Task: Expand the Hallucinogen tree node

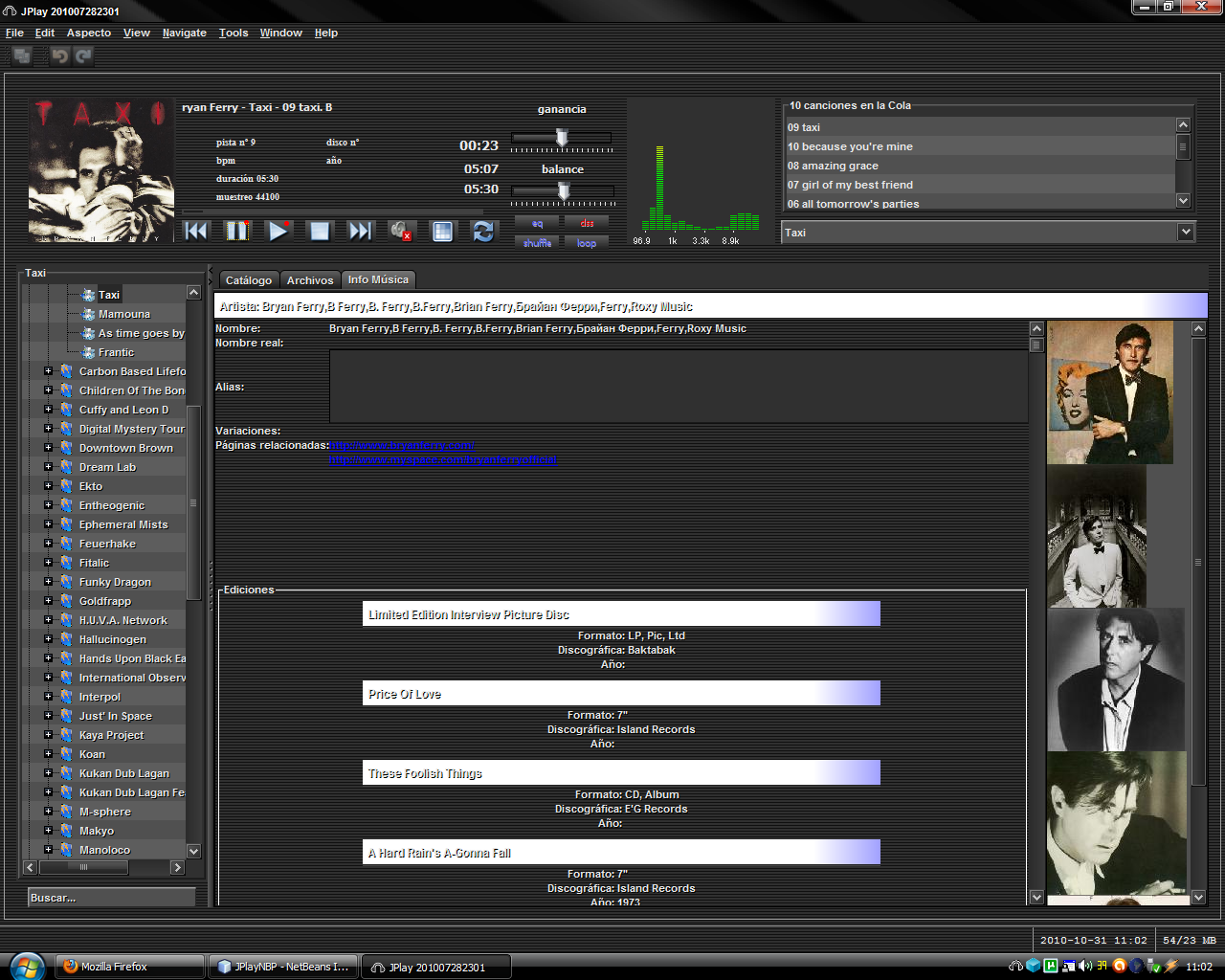Action: [48, 639]
